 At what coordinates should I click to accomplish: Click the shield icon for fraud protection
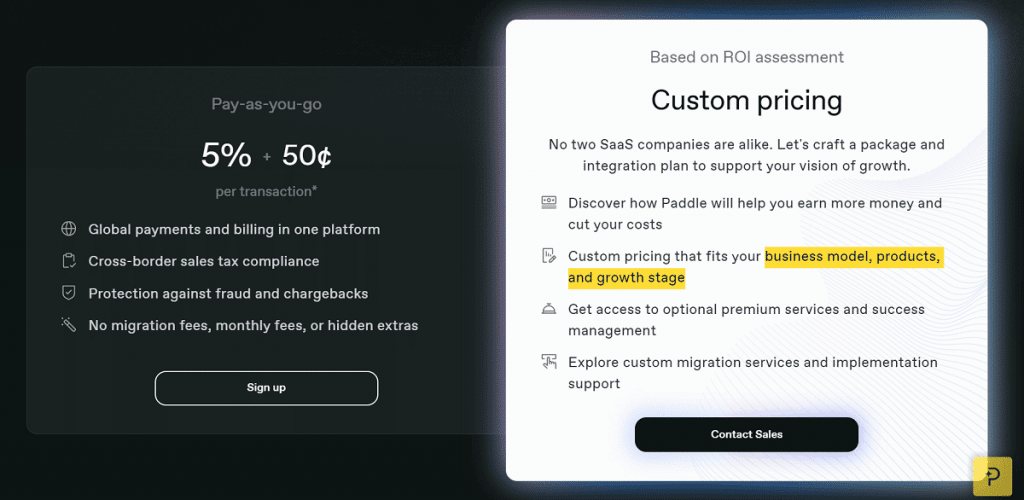[69, 293]
